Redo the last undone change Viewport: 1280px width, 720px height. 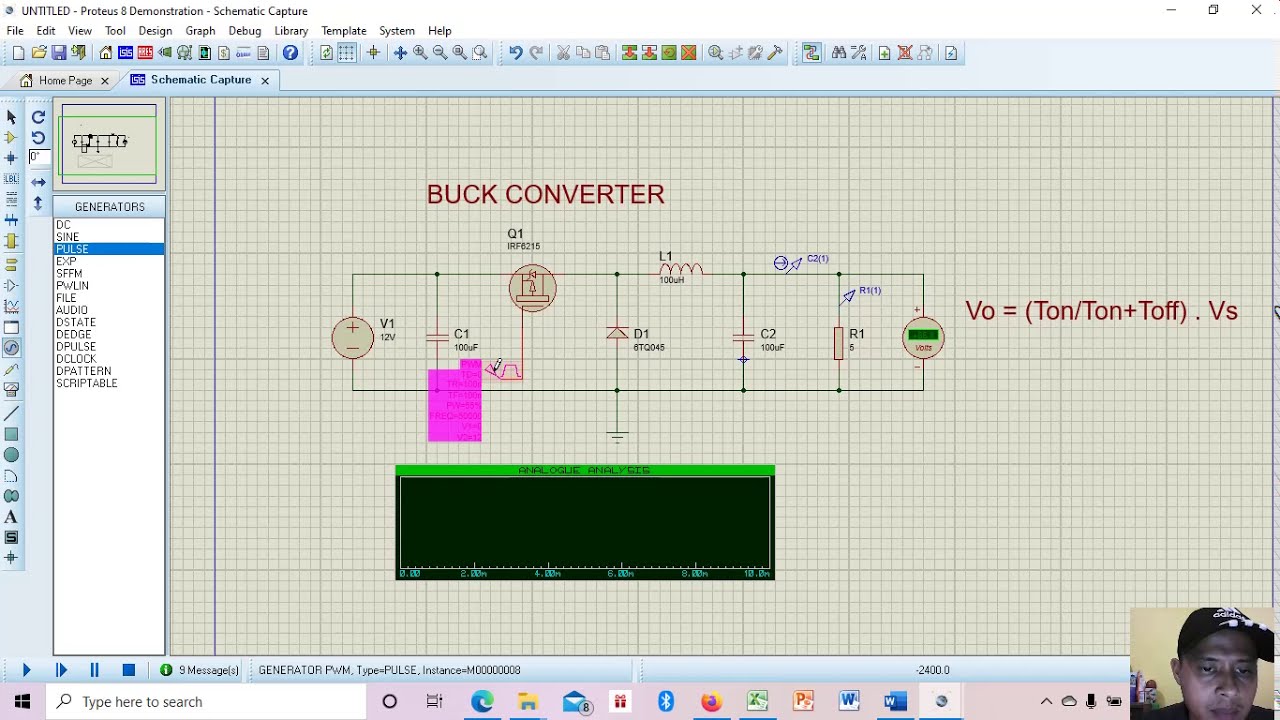536,53
